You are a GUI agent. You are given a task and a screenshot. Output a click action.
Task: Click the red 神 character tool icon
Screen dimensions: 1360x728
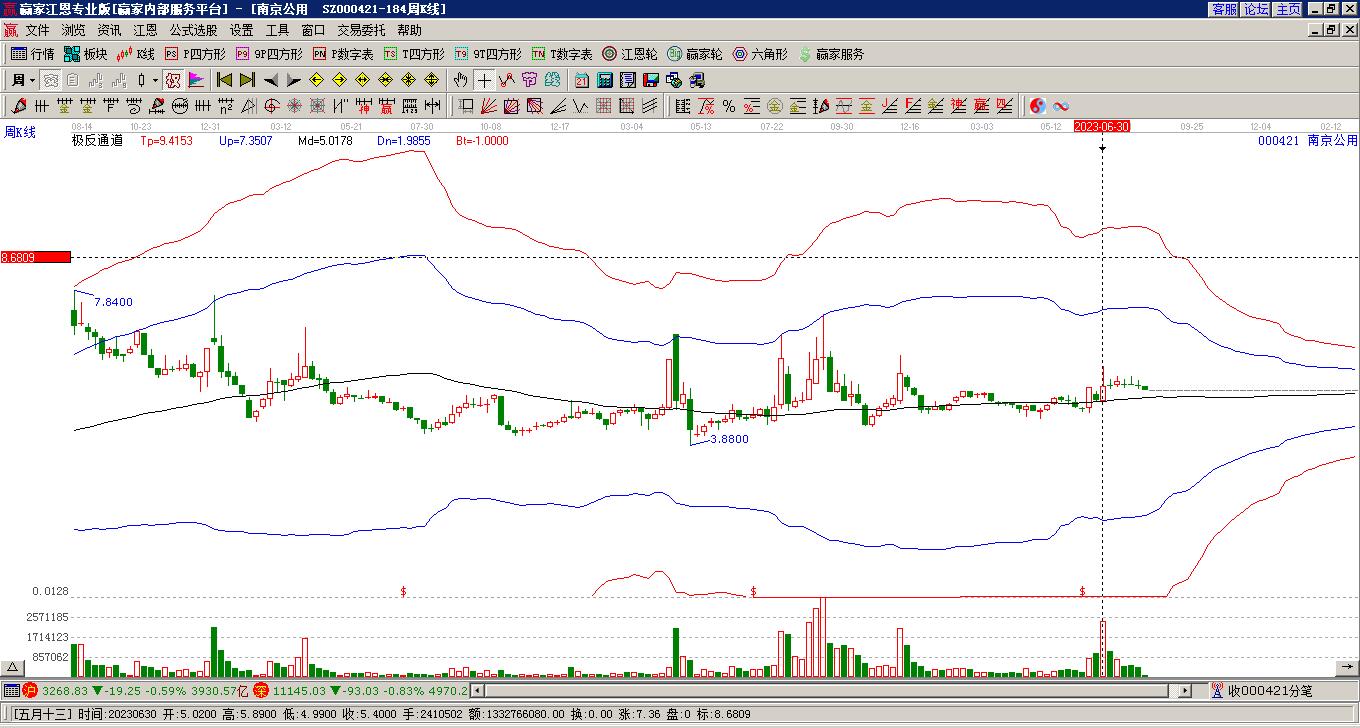(x=363, y=106)
